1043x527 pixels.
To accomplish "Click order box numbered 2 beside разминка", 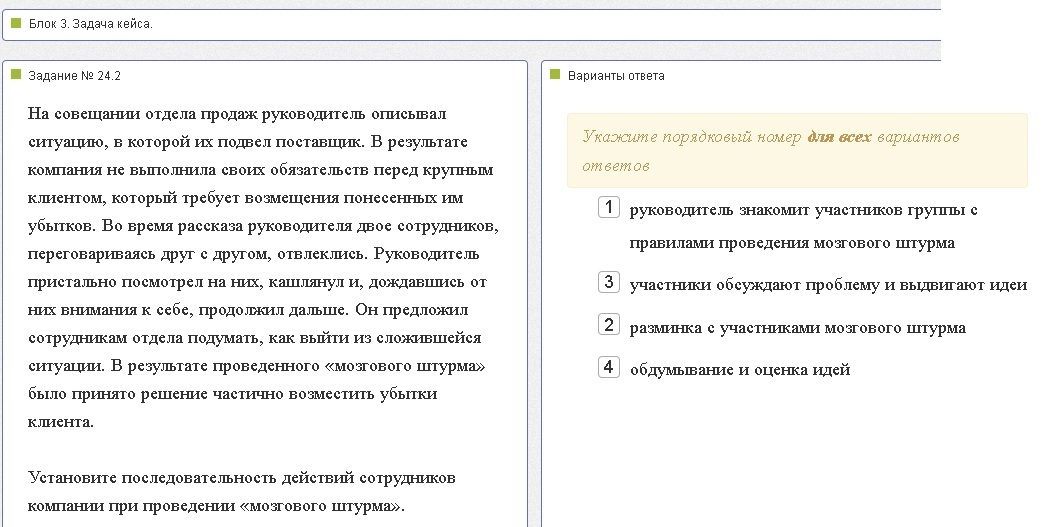I will coord(609,325).
